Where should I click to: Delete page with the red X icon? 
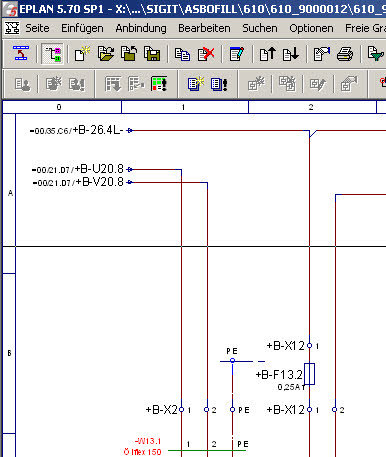point(206,54)
